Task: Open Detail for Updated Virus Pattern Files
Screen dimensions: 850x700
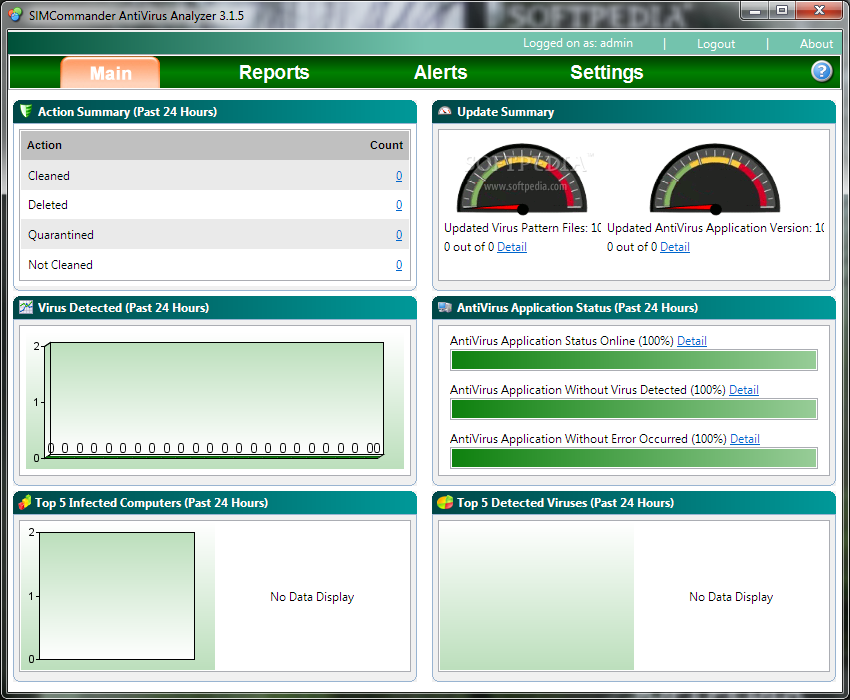Action: (512, 247)
